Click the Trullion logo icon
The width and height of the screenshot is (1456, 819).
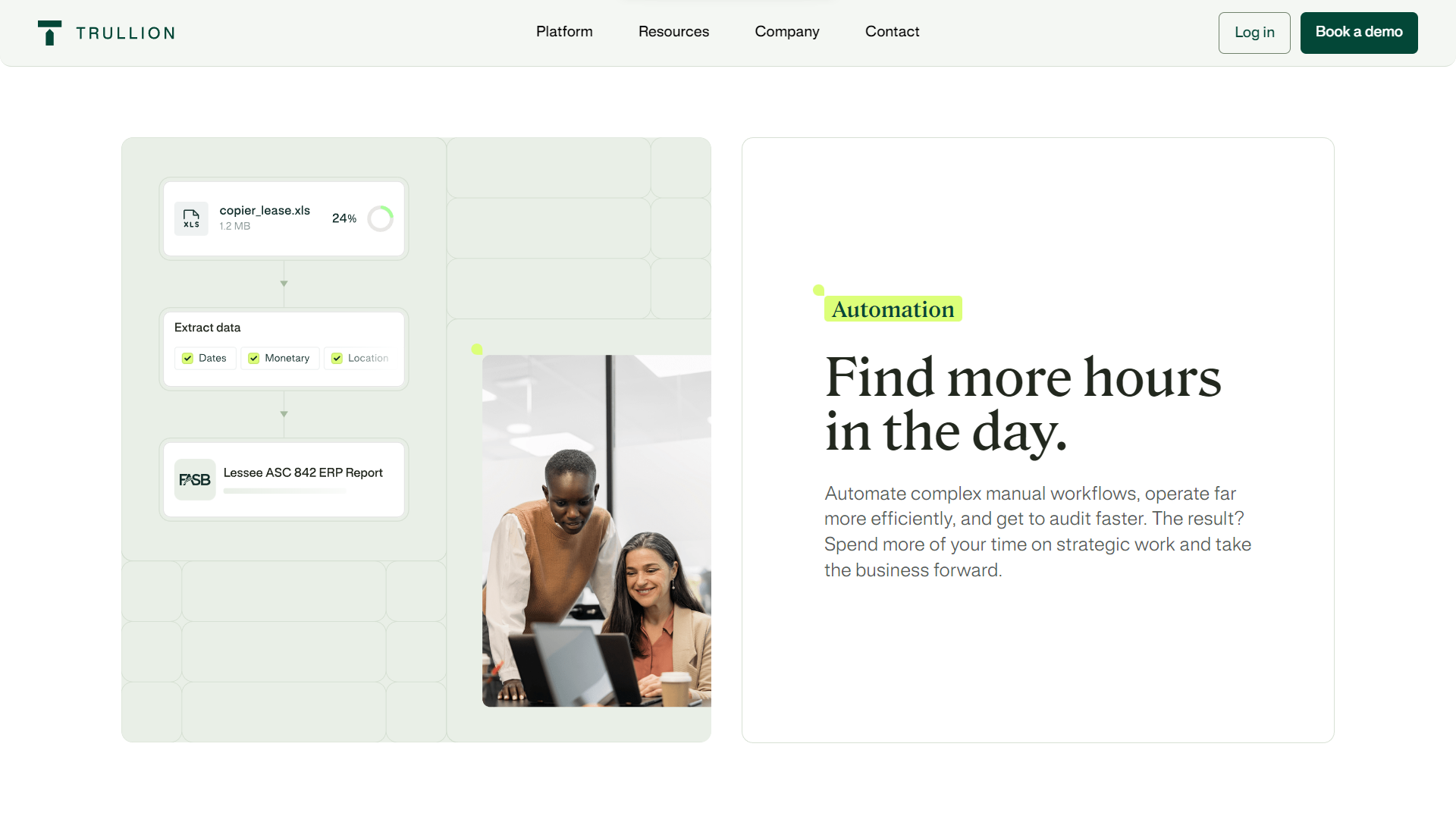(x=49, y=33)
